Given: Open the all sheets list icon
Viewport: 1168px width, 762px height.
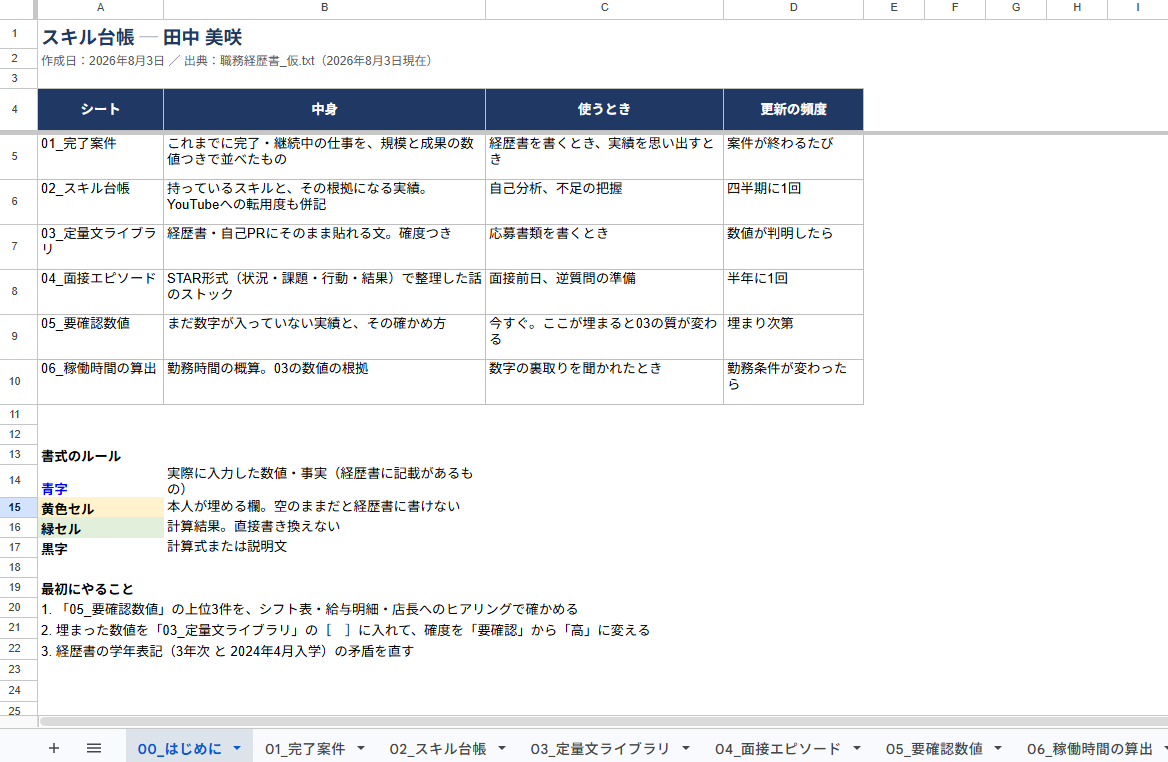Looking at the screenshot, I should [94, 748].
